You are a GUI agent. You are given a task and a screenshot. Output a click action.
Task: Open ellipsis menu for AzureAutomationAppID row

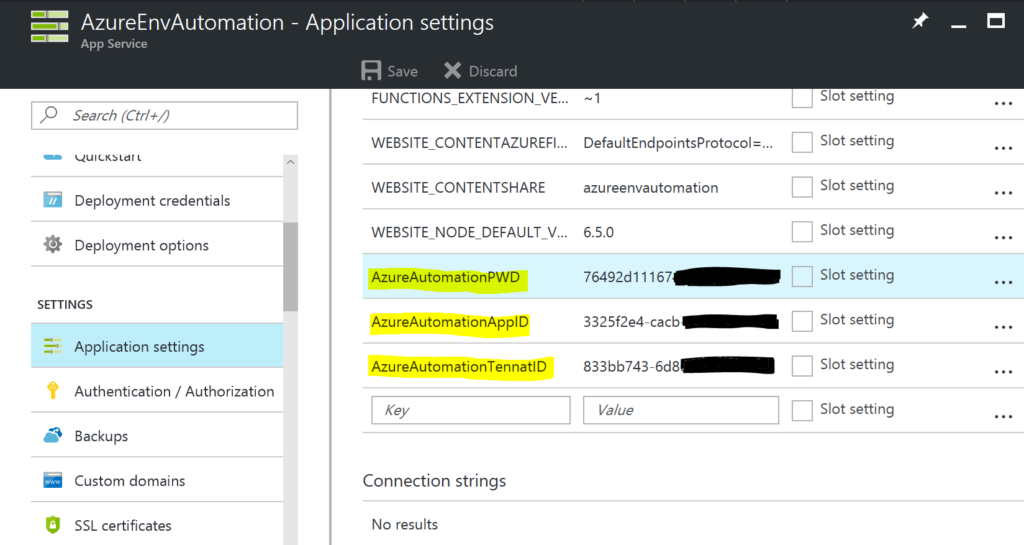[1003, 328]
